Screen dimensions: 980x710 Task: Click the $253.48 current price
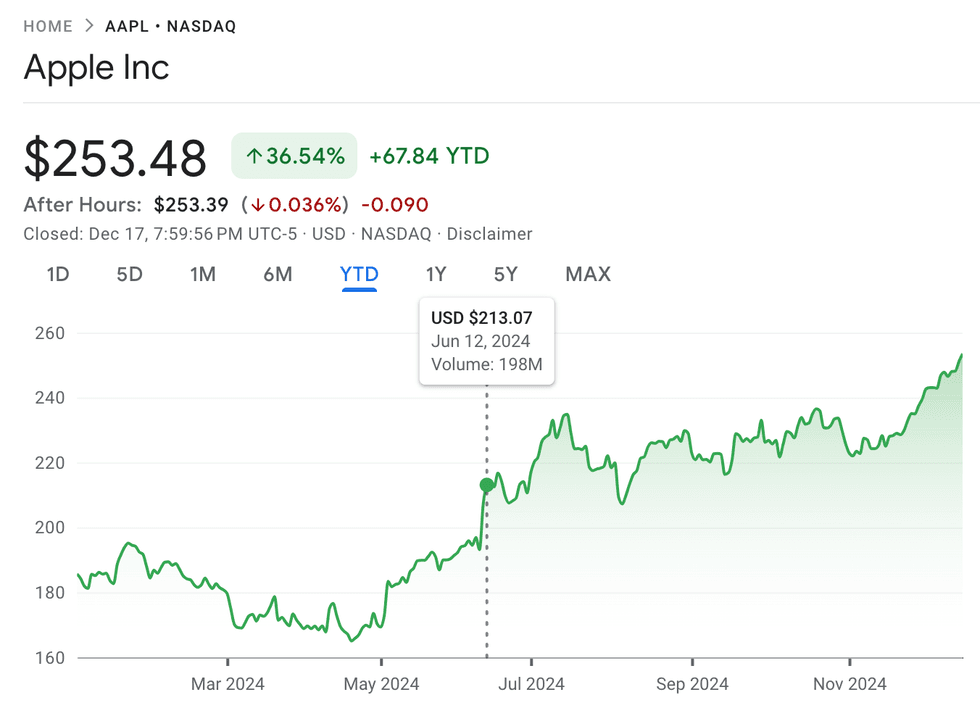click(115, 158)
